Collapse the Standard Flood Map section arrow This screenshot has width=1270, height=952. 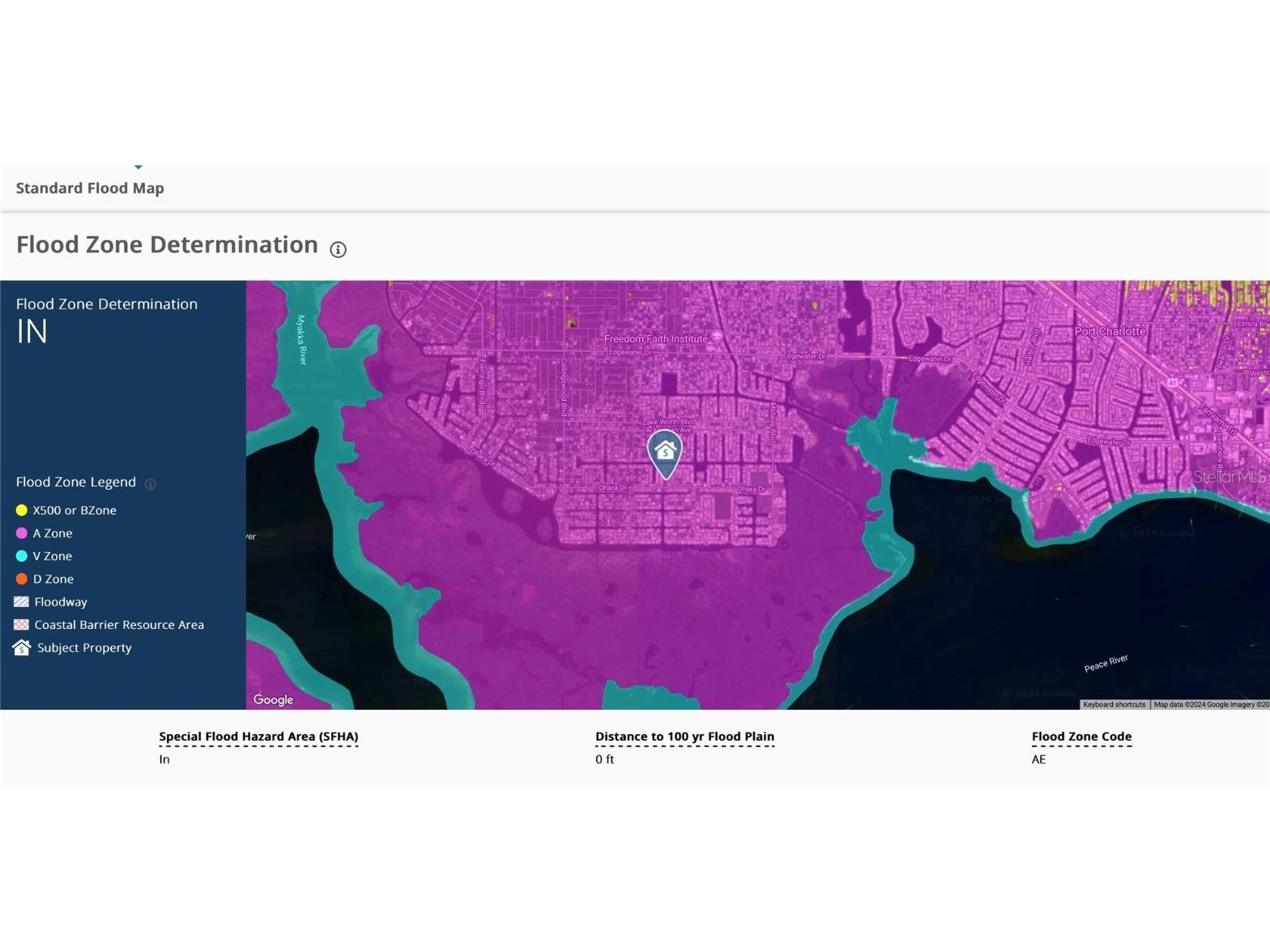click(139, 167)
